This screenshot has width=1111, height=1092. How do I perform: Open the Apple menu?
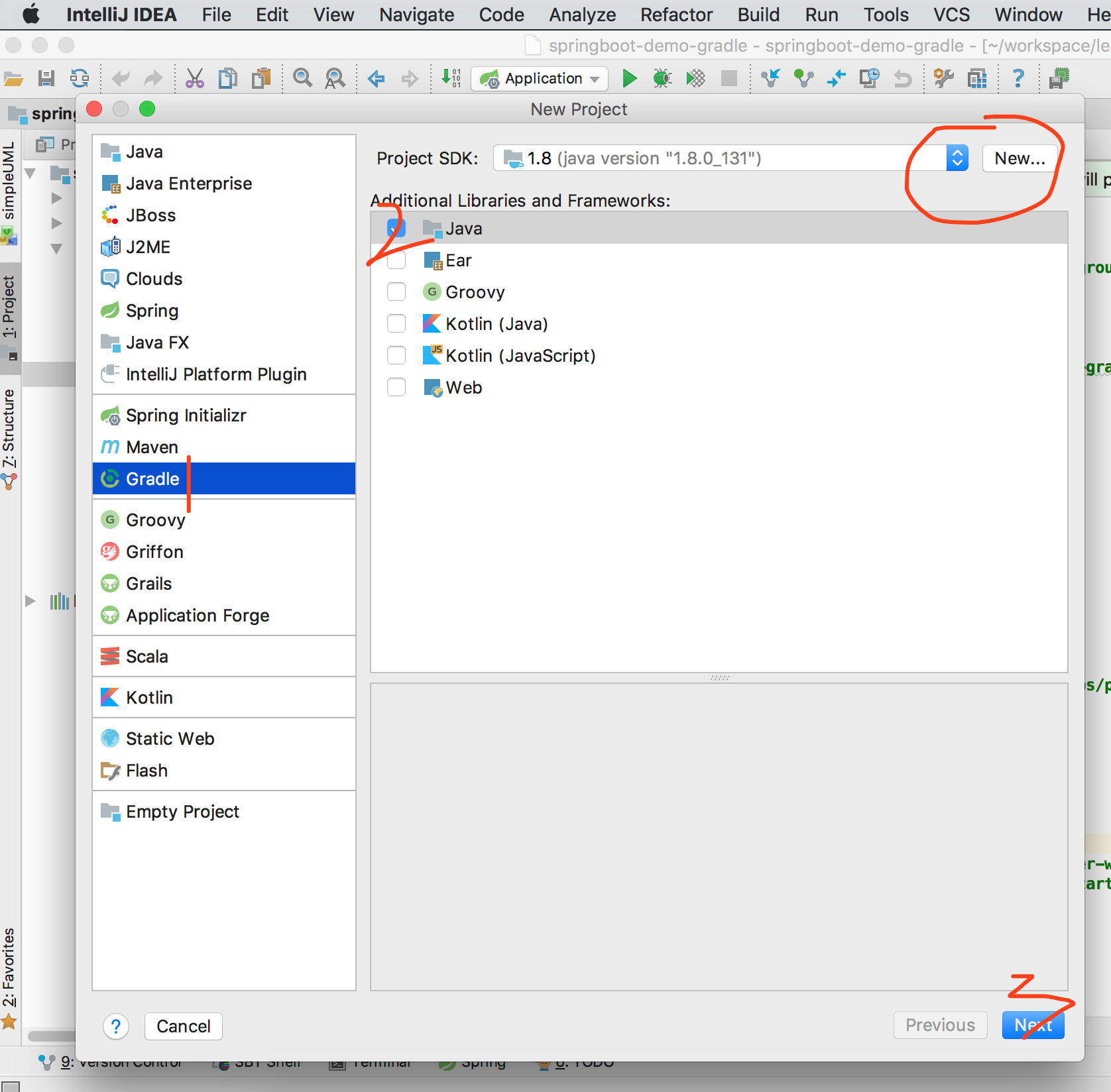(31, 15)
